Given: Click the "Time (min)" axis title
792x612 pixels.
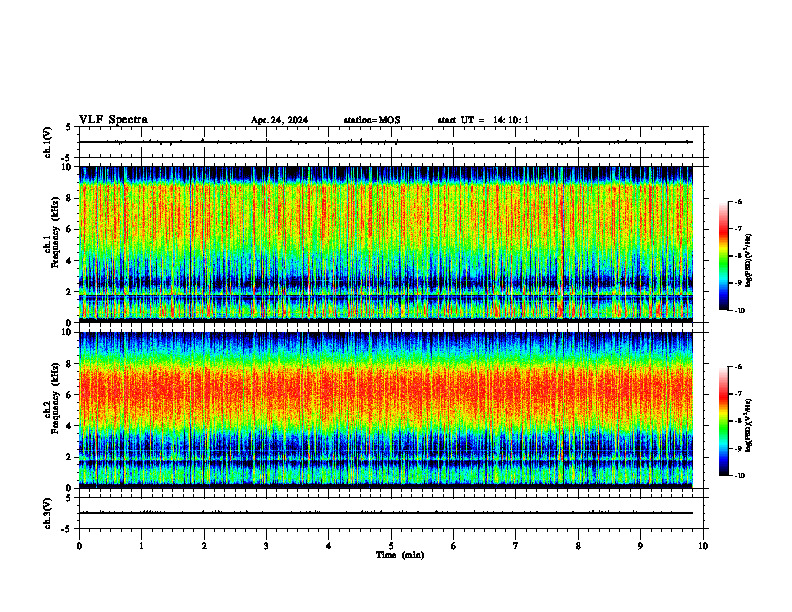Looking at the screenshot, I should point(400,555).
